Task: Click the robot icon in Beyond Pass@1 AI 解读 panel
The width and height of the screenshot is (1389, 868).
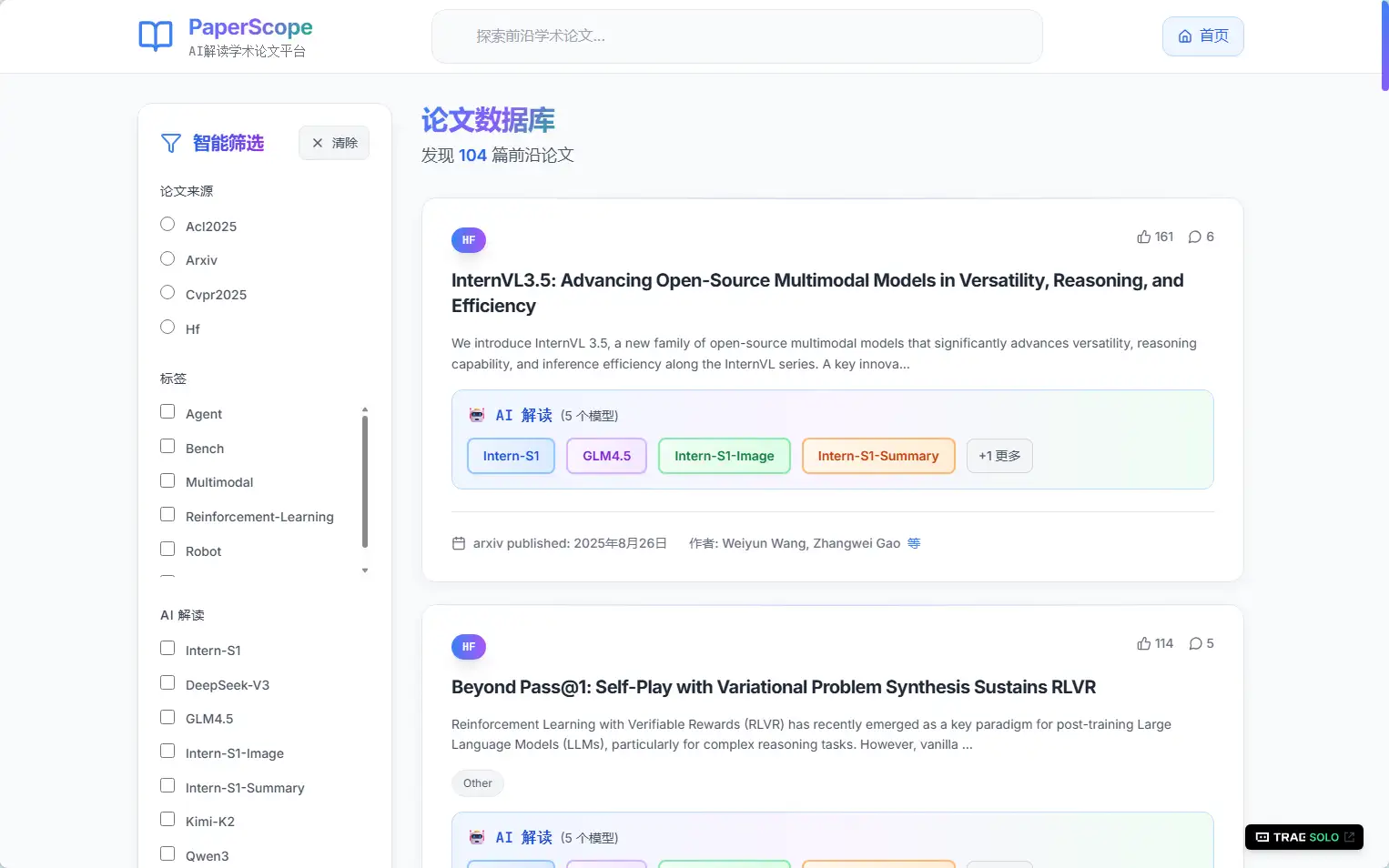Action: (477, 837)
